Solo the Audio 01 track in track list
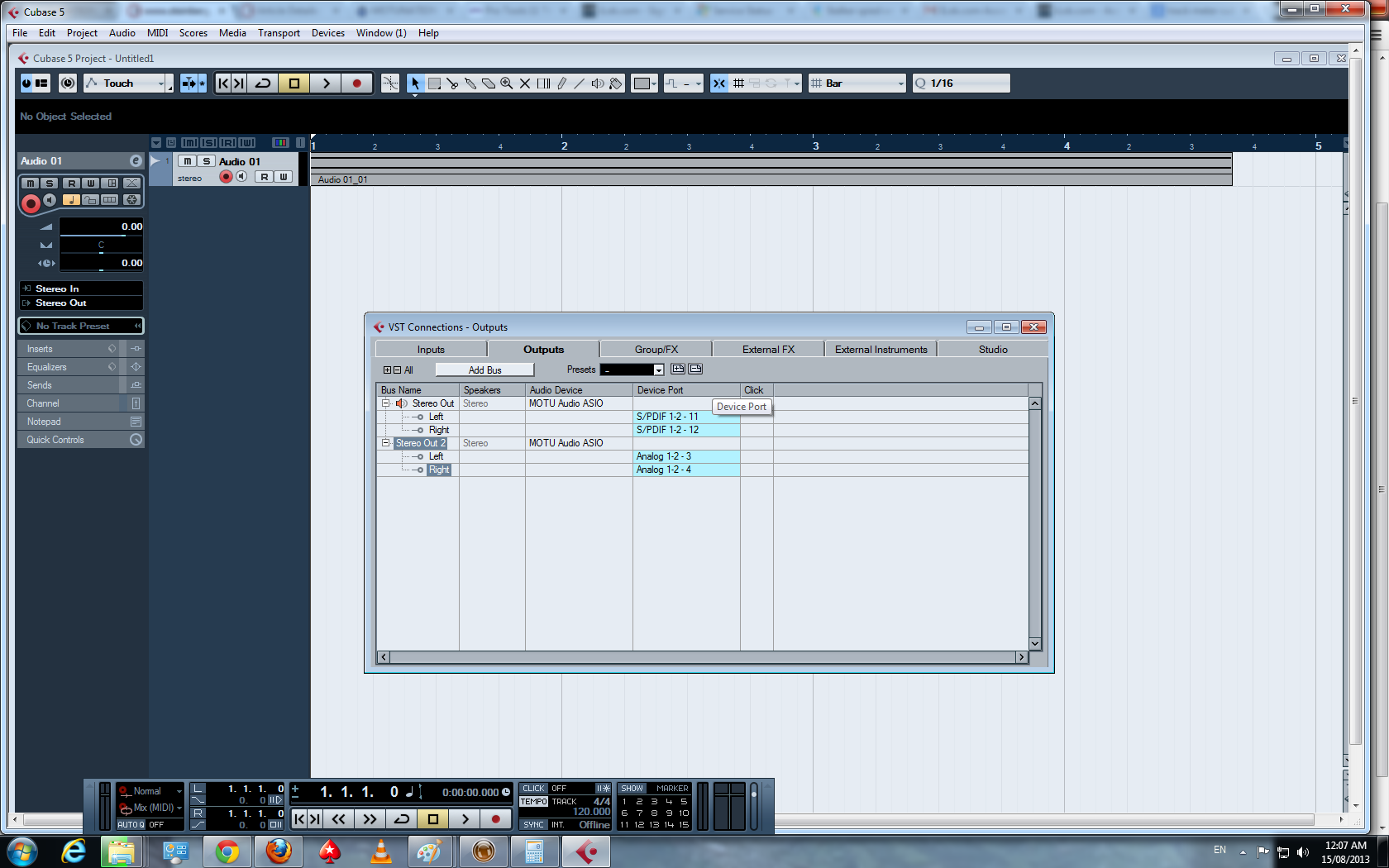This screenshot has width=1389, height=868. point(207,161)
